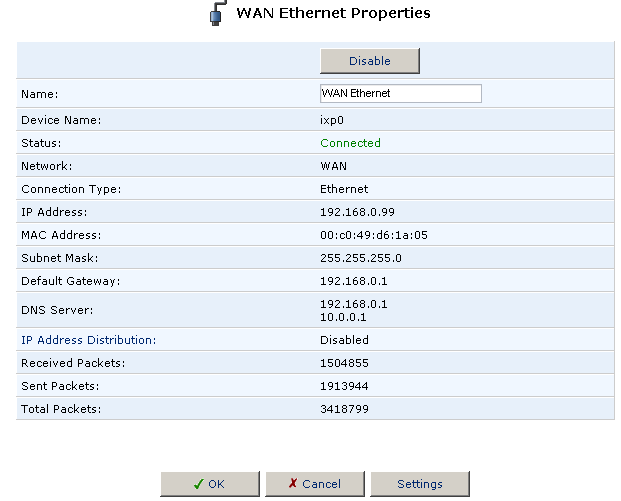Click the green checkmark icon on OK

click(x=199, y=484)
